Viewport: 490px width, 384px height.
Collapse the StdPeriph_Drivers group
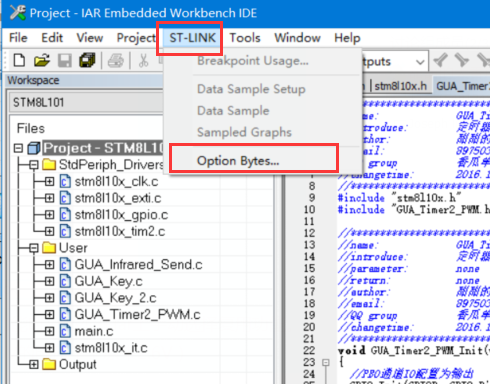(33, 165)
